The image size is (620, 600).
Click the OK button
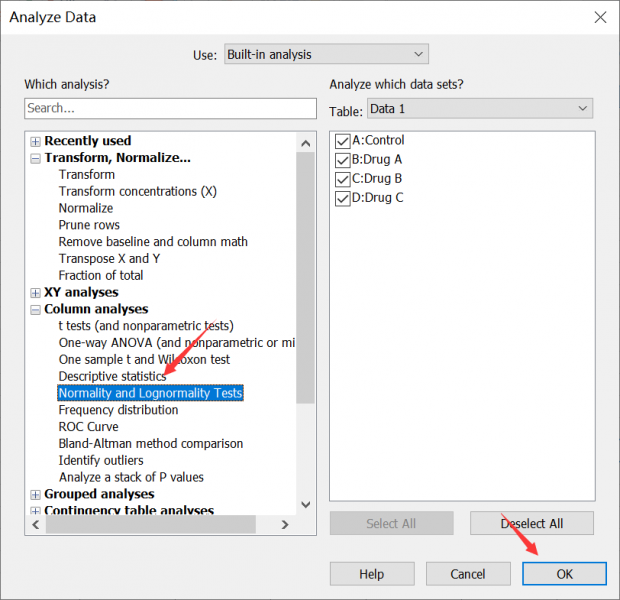564,574
